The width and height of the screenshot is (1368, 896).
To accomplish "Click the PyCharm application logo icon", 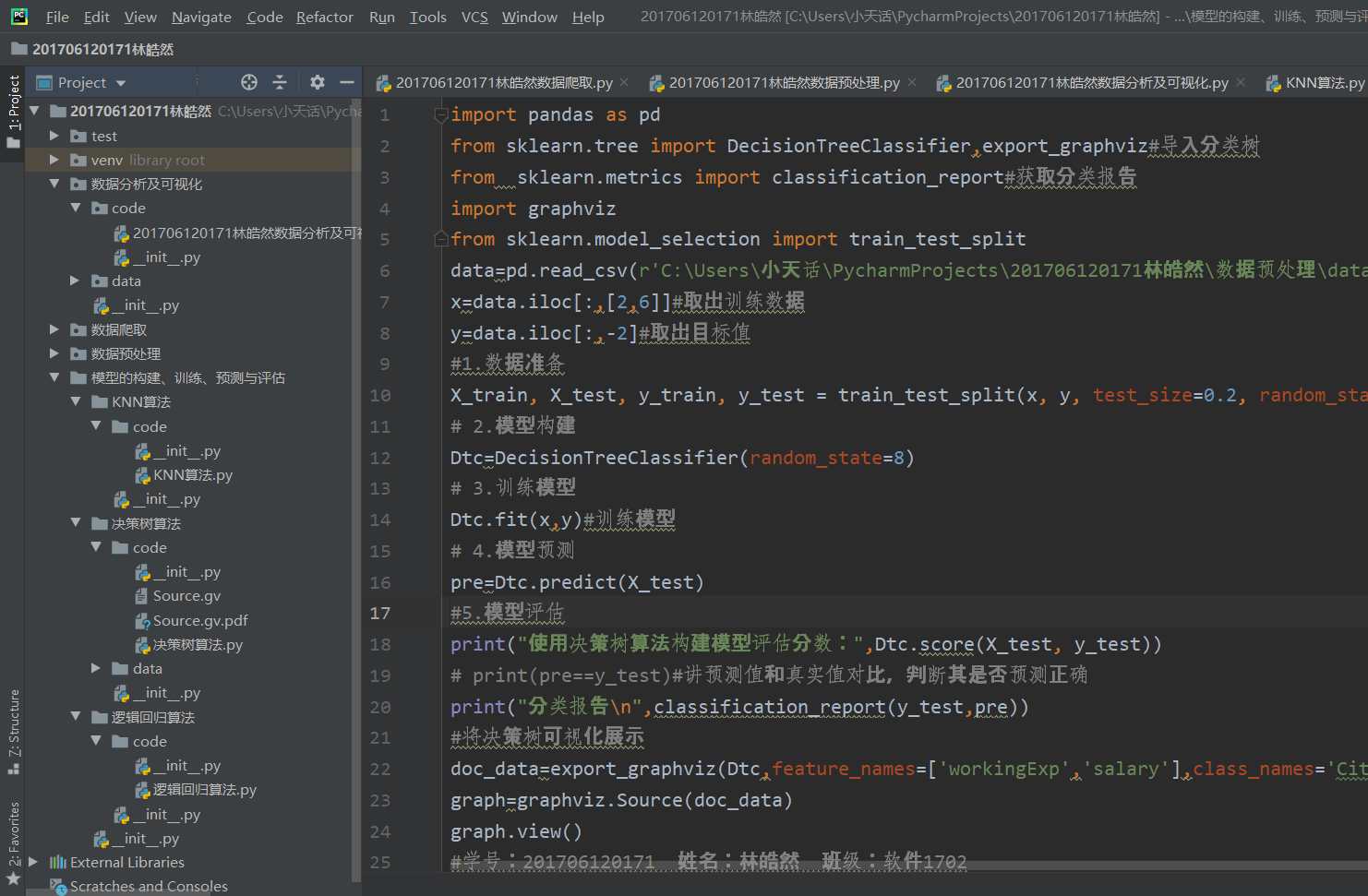I will tap(18, 16).
